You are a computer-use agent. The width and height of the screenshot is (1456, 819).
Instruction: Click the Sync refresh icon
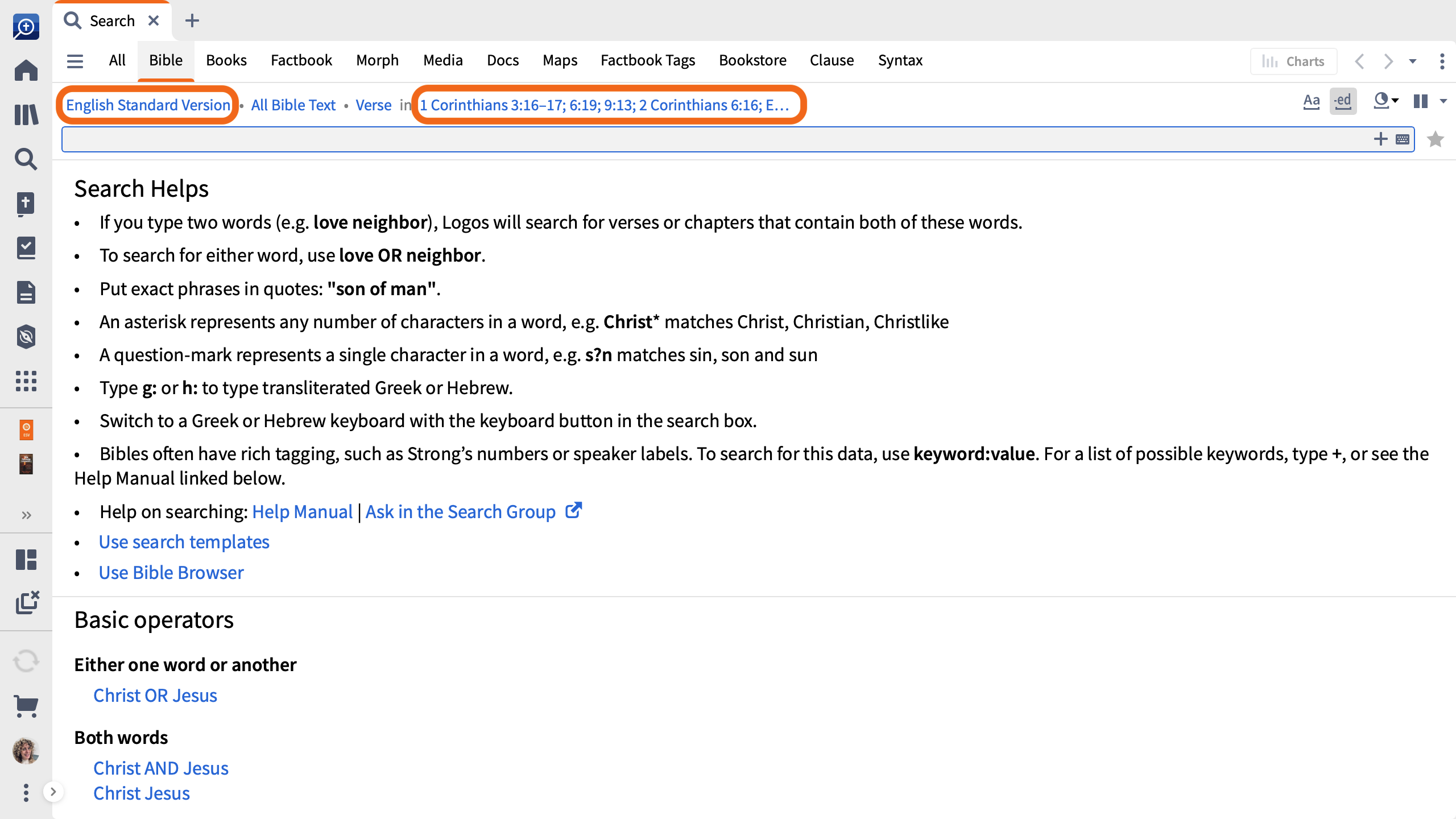pos(26,661)
